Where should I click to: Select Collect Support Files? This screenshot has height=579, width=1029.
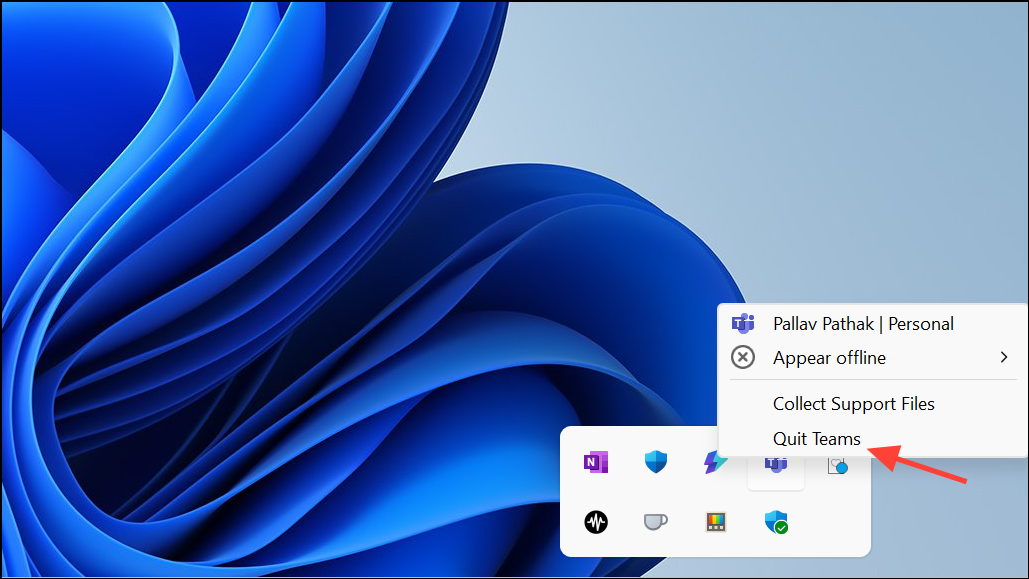[853, 404]
